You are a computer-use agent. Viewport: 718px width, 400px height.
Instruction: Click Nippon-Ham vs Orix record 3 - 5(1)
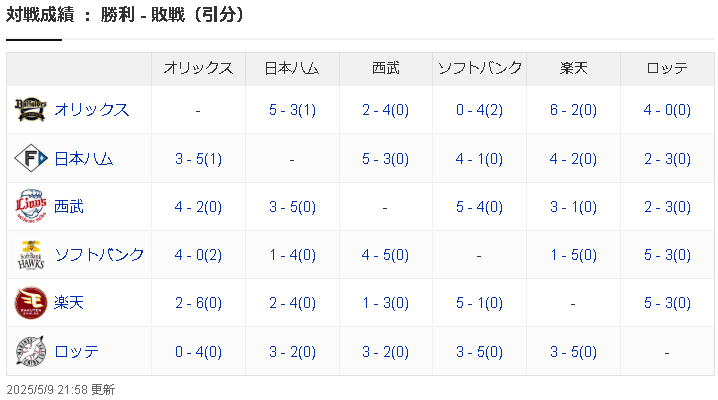(198, 158)
